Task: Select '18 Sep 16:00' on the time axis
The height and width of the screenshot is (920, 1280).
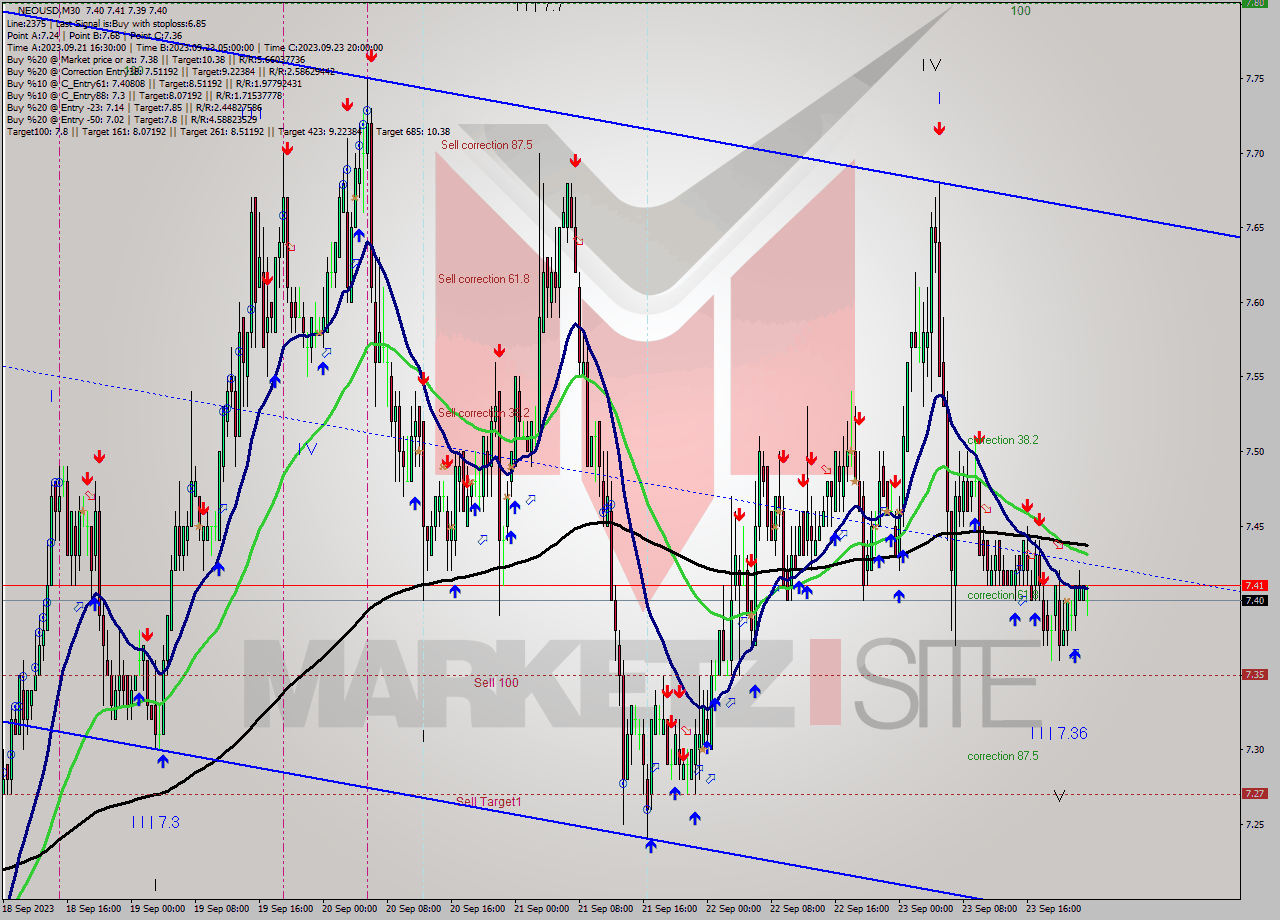Action: click(x=93, y=909)
